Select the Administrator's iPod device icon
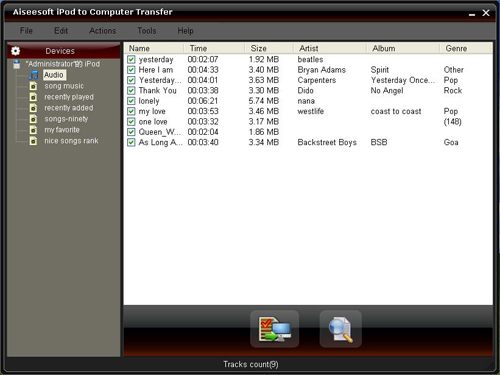Screen dimensions: 500x375 [16, 64]
